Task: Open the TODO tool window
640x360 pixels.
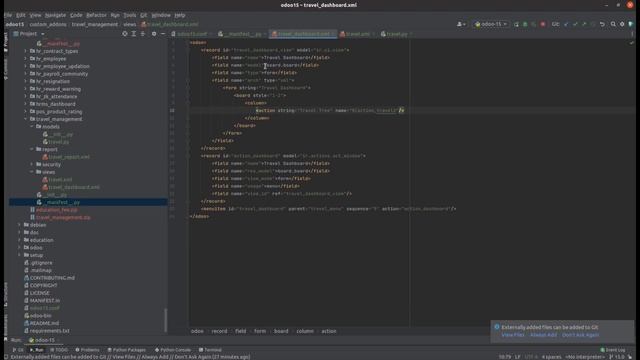Action: click(x=59, y=350)
